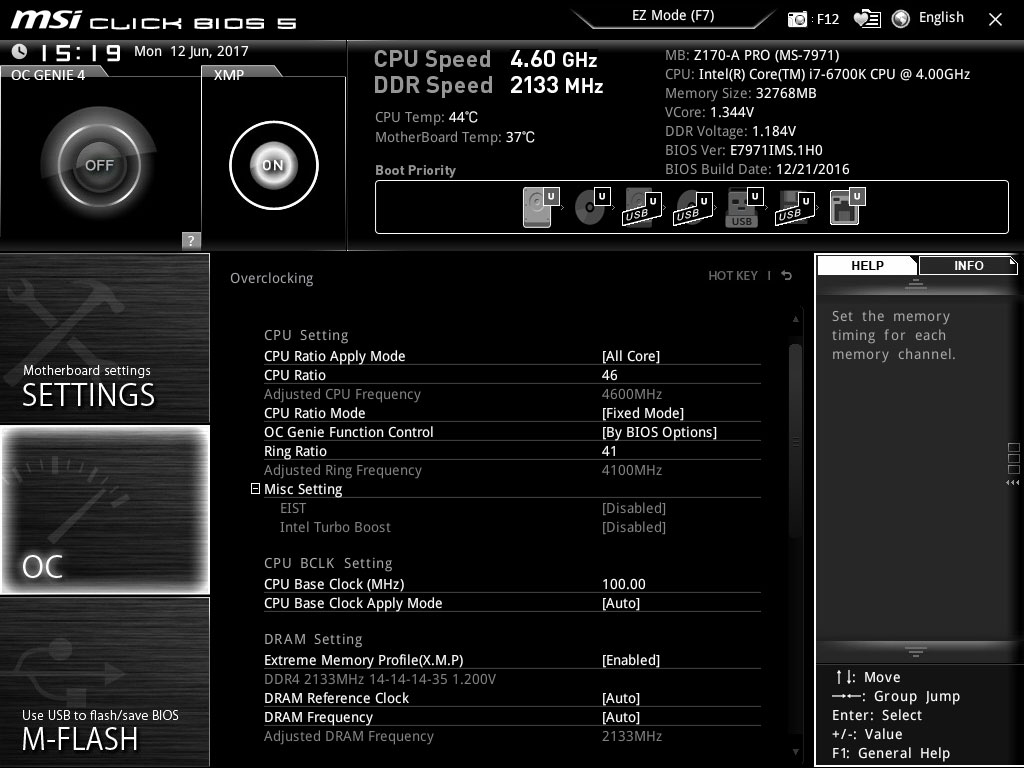Click the help panel bottom grip handle

click(916, 651)
